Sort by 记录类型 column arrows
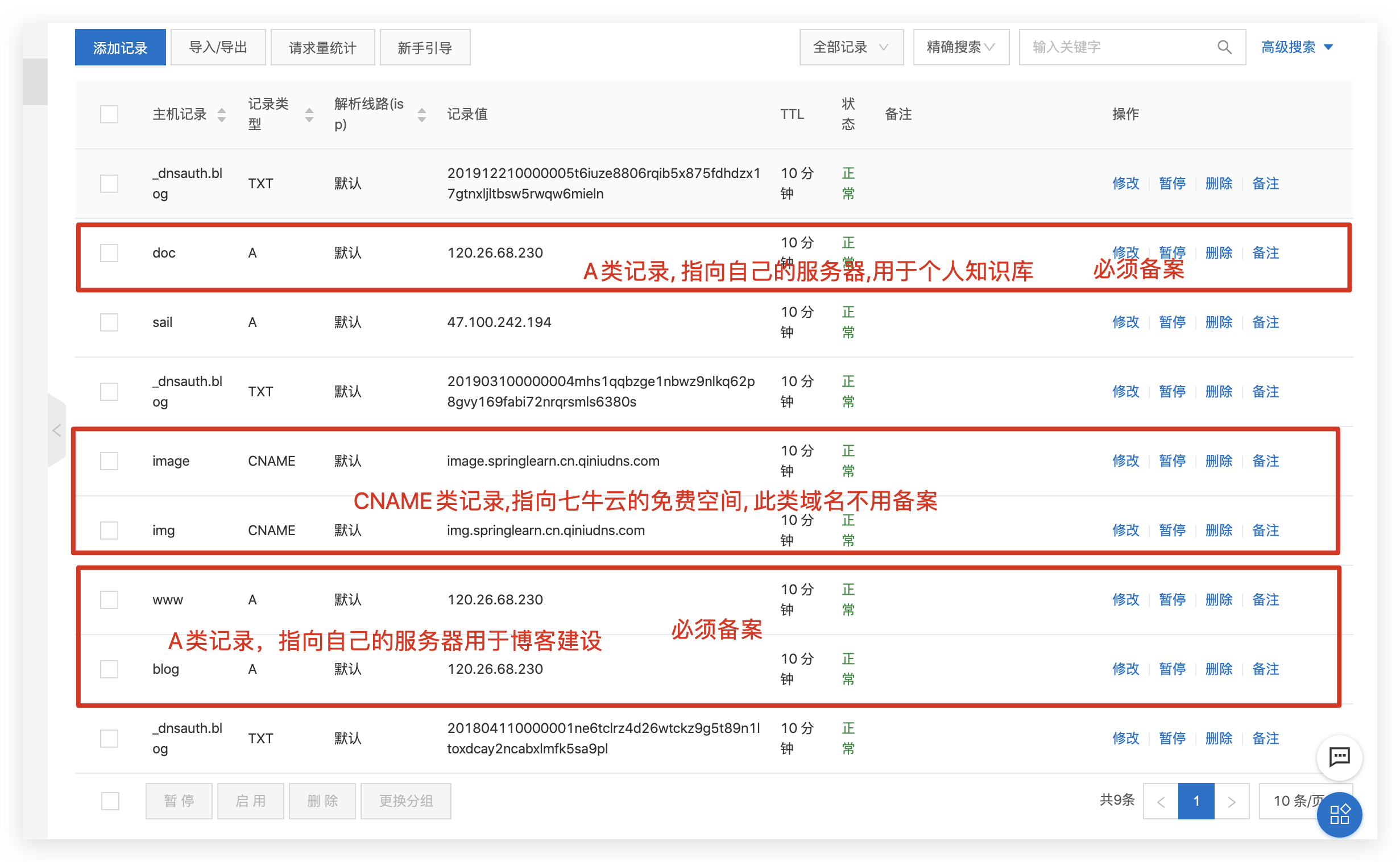The width and height of the screenshot is (1400, 862). (x=309, y=115)
